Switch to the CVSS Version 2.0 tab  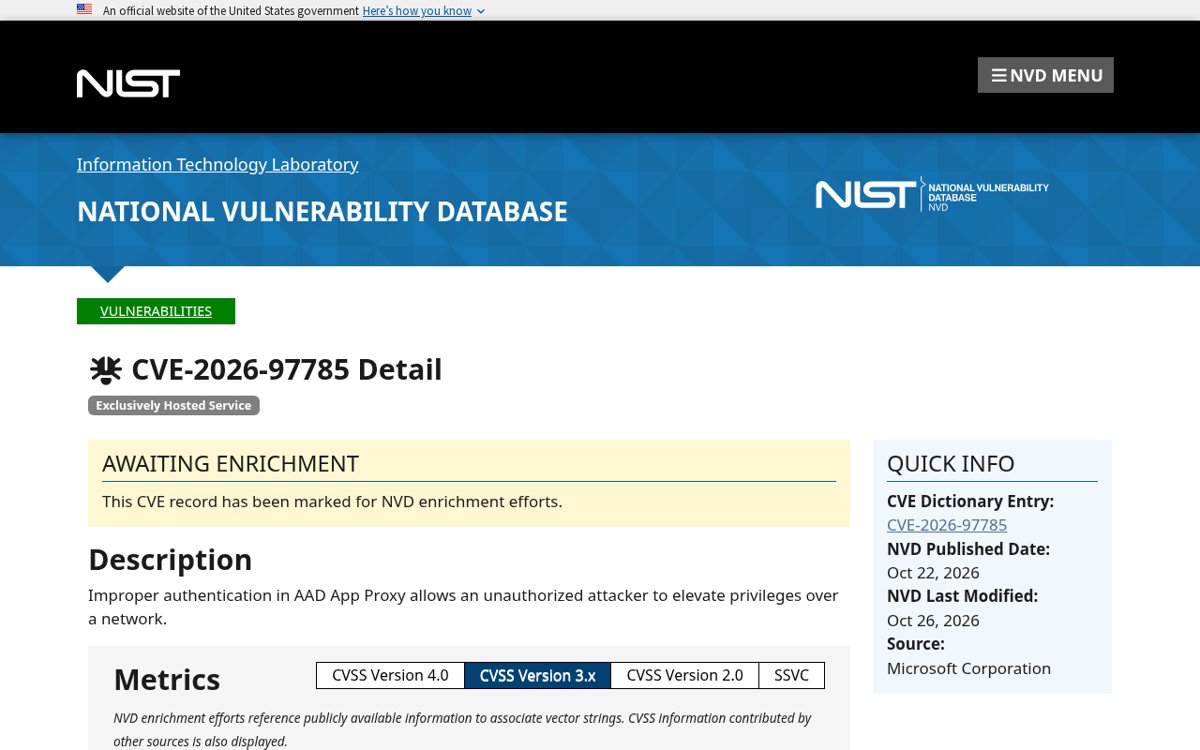click(685, 675)
